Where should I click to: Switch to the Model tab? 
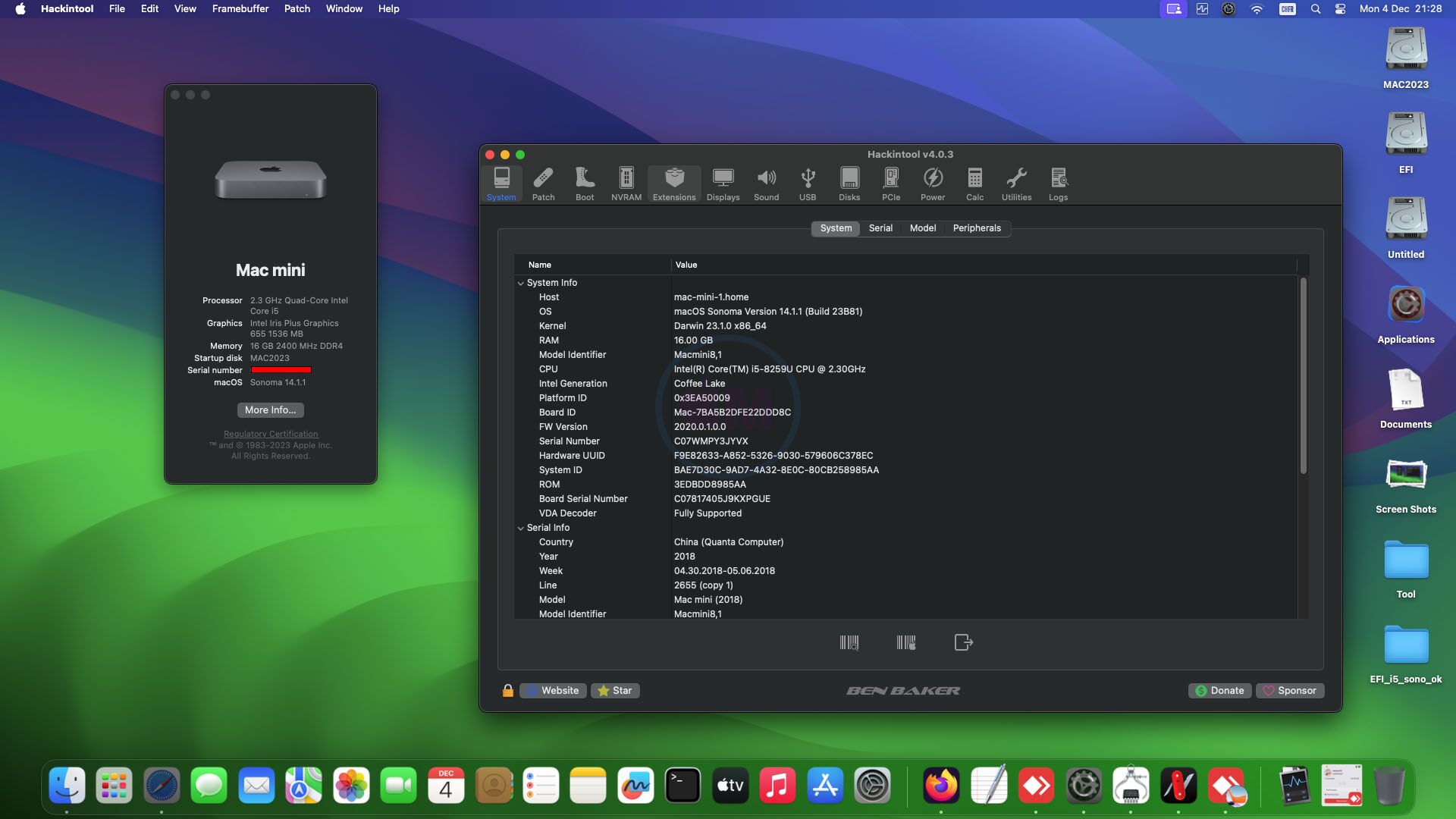tap(923, 228)
